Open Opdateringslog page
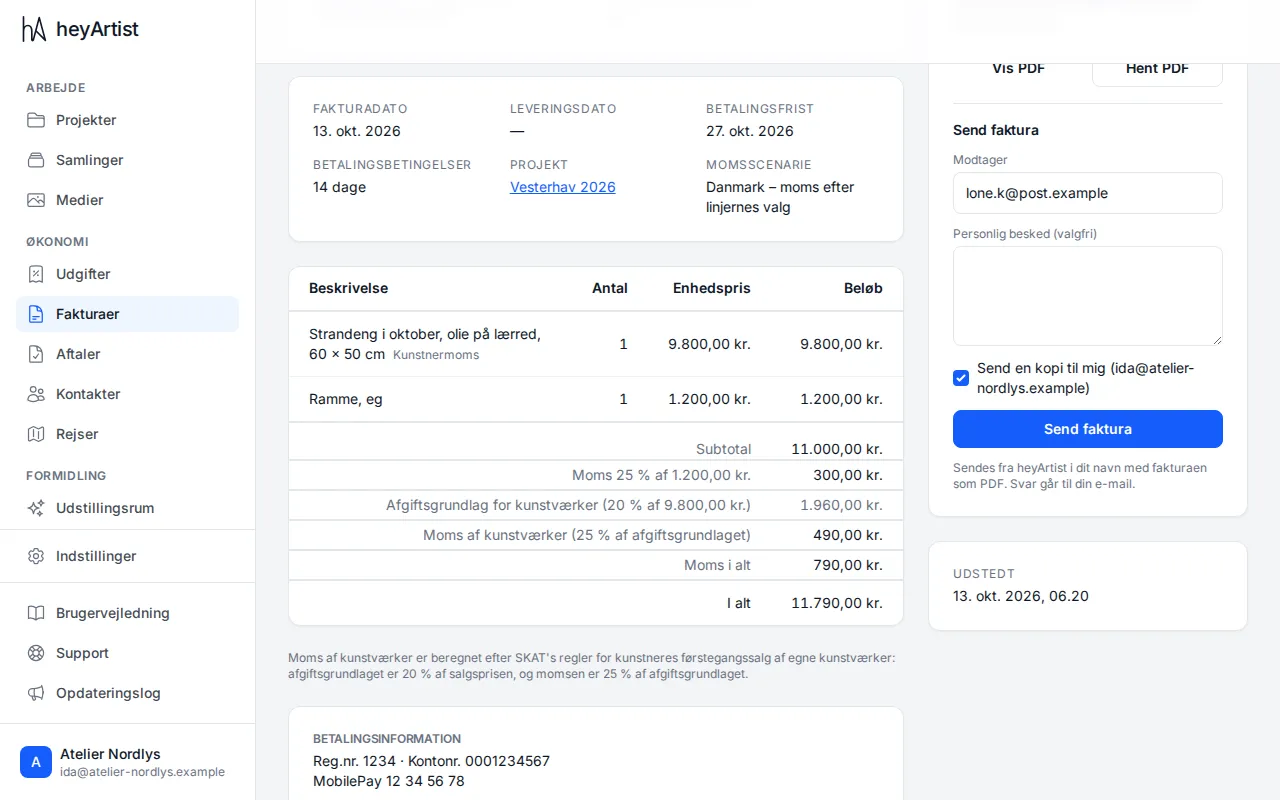The width and height of the screenshot is (1280, 800). pos(127,693)
